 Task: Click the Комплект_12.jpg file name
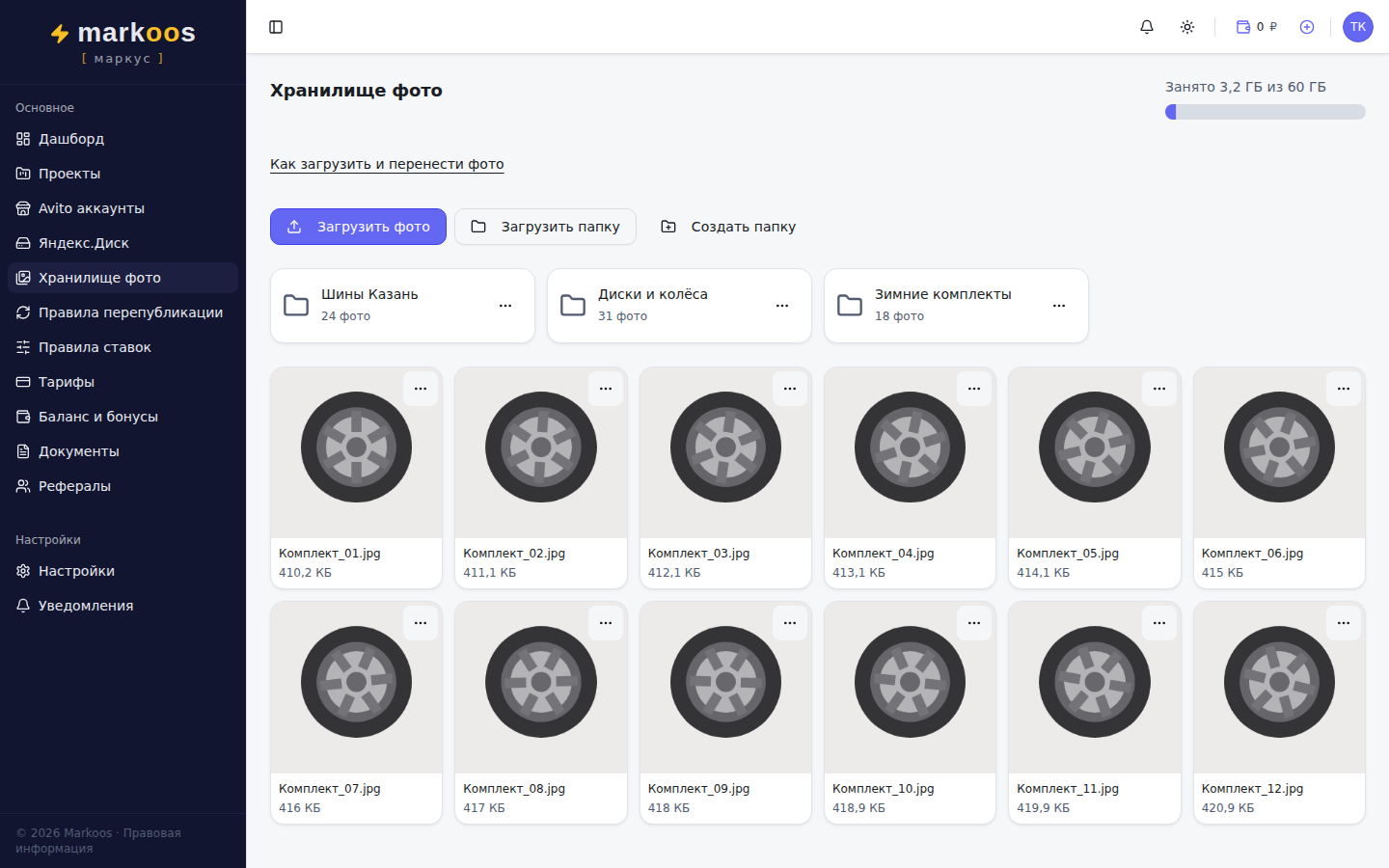pos(1252,789)
